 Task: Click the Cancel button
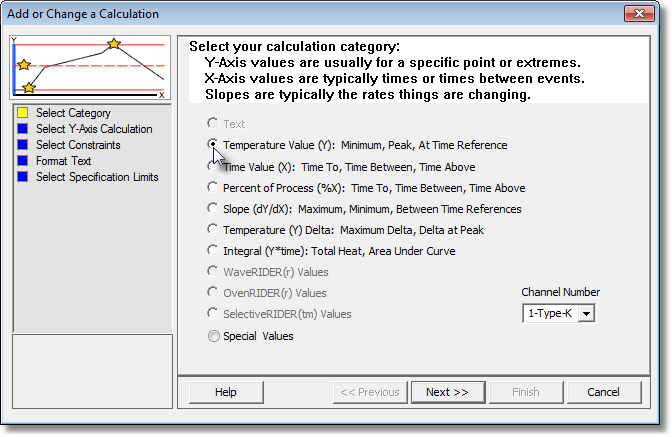coord(604,392)
